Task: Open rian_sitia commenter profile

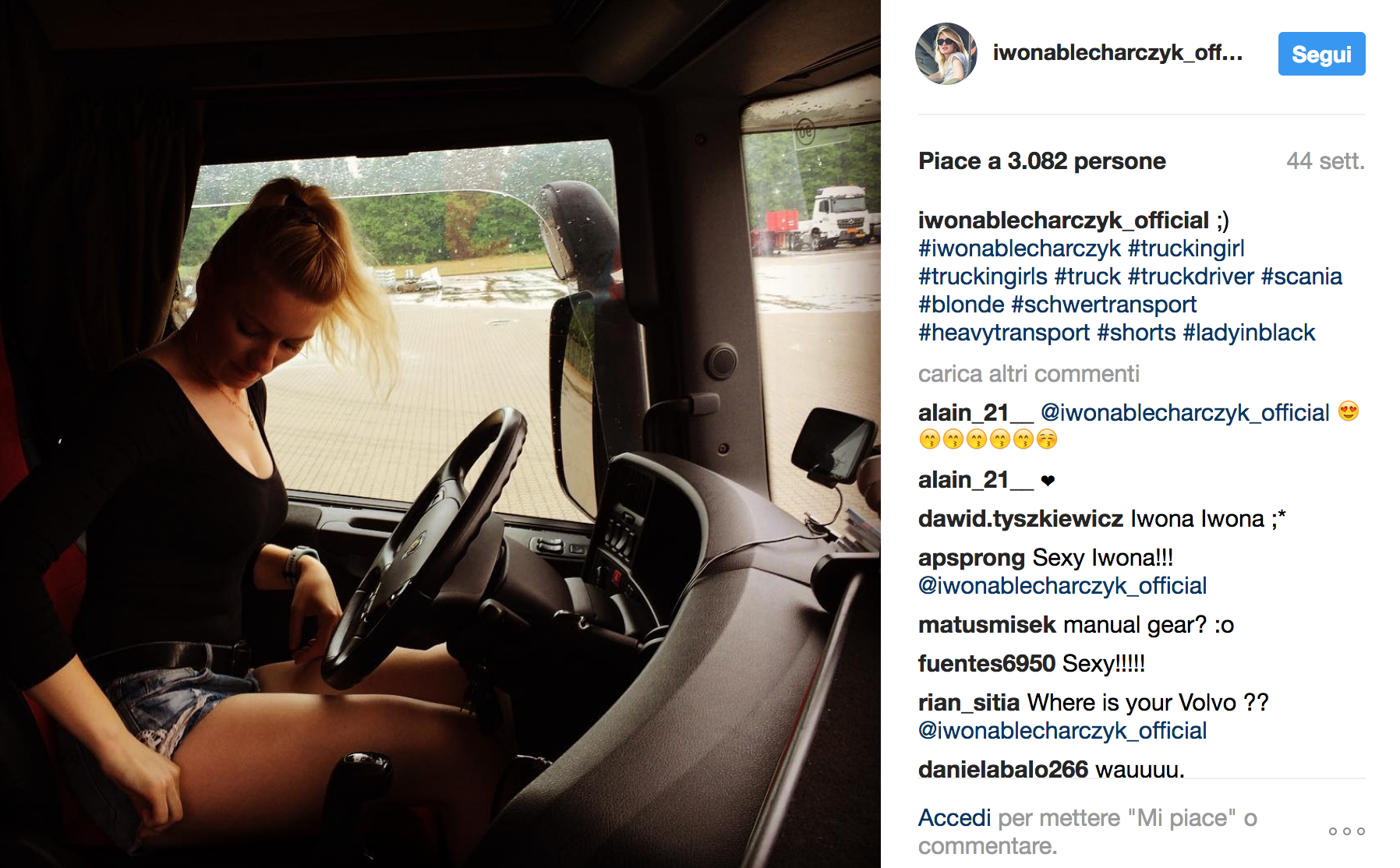Action: click(969, 703)
